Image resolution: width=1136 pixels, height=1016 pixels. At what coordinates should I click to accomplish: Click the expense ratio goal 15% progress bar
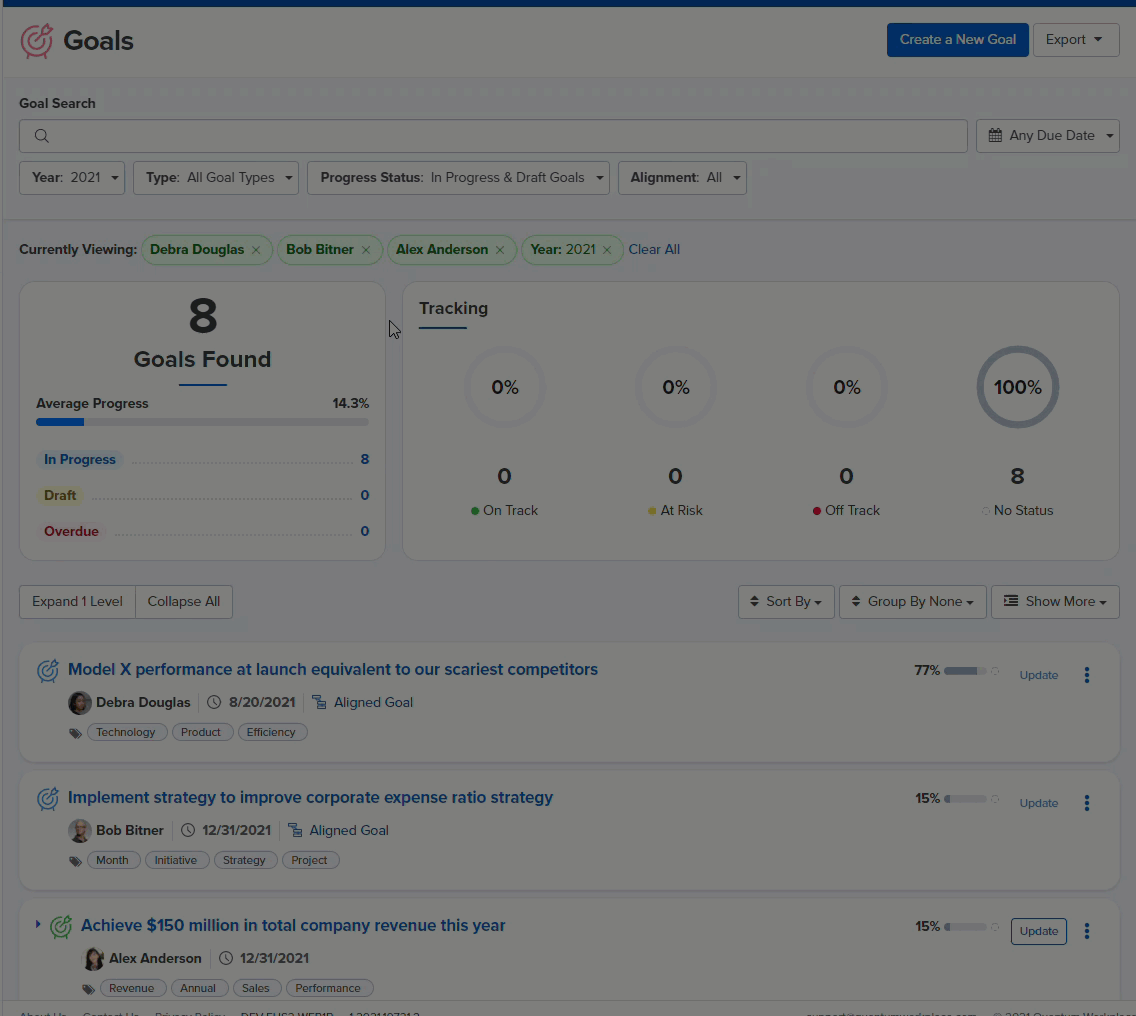click(965, 799)
